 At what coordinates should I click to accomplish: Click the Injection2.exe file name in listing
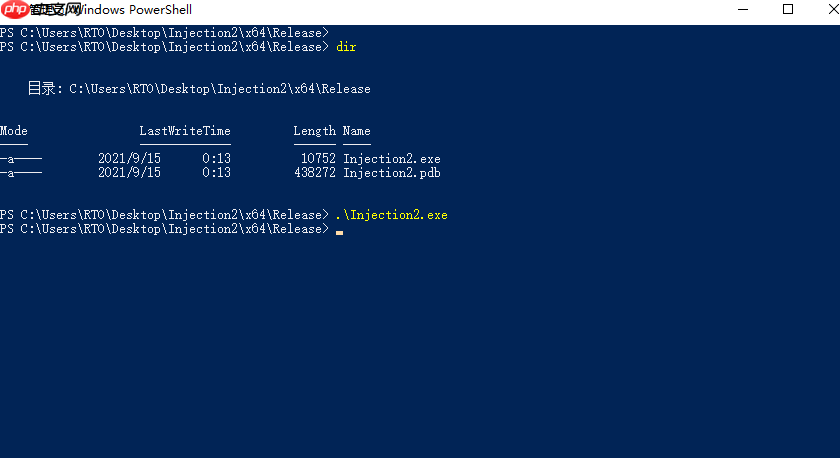[391, 159]
